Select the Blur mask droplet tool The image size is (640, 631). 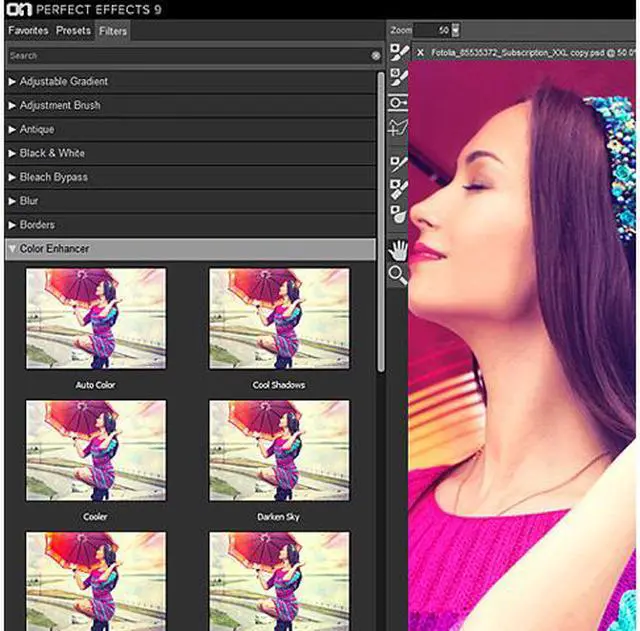point(399,212)
